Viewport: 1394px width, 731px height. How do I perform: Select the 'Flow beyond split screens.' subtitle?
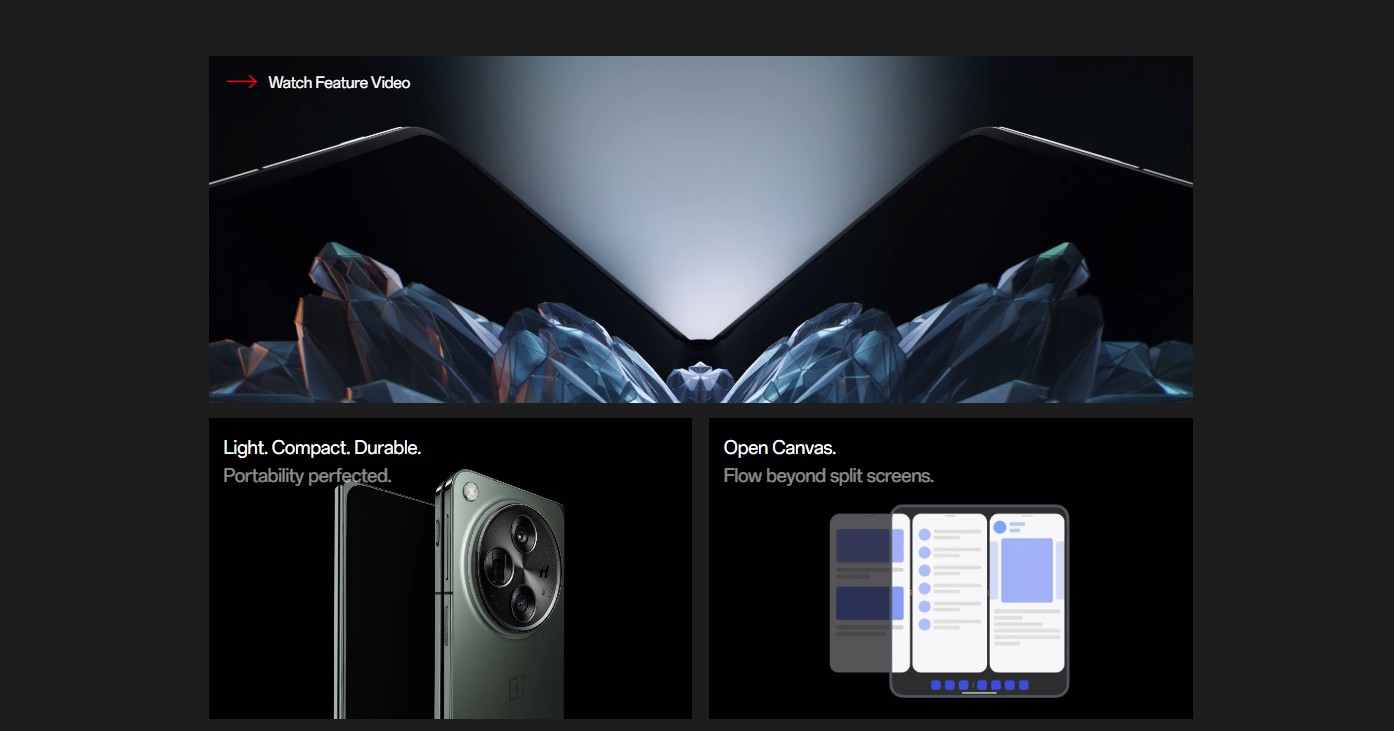[828, 476]
